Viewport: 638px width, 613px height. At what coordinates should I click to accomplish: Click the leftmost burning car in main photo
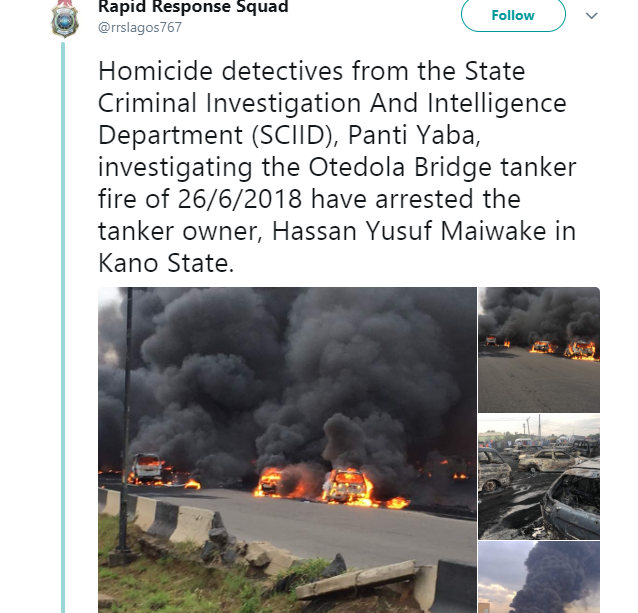pyautogui.click(x=151, y=468)
